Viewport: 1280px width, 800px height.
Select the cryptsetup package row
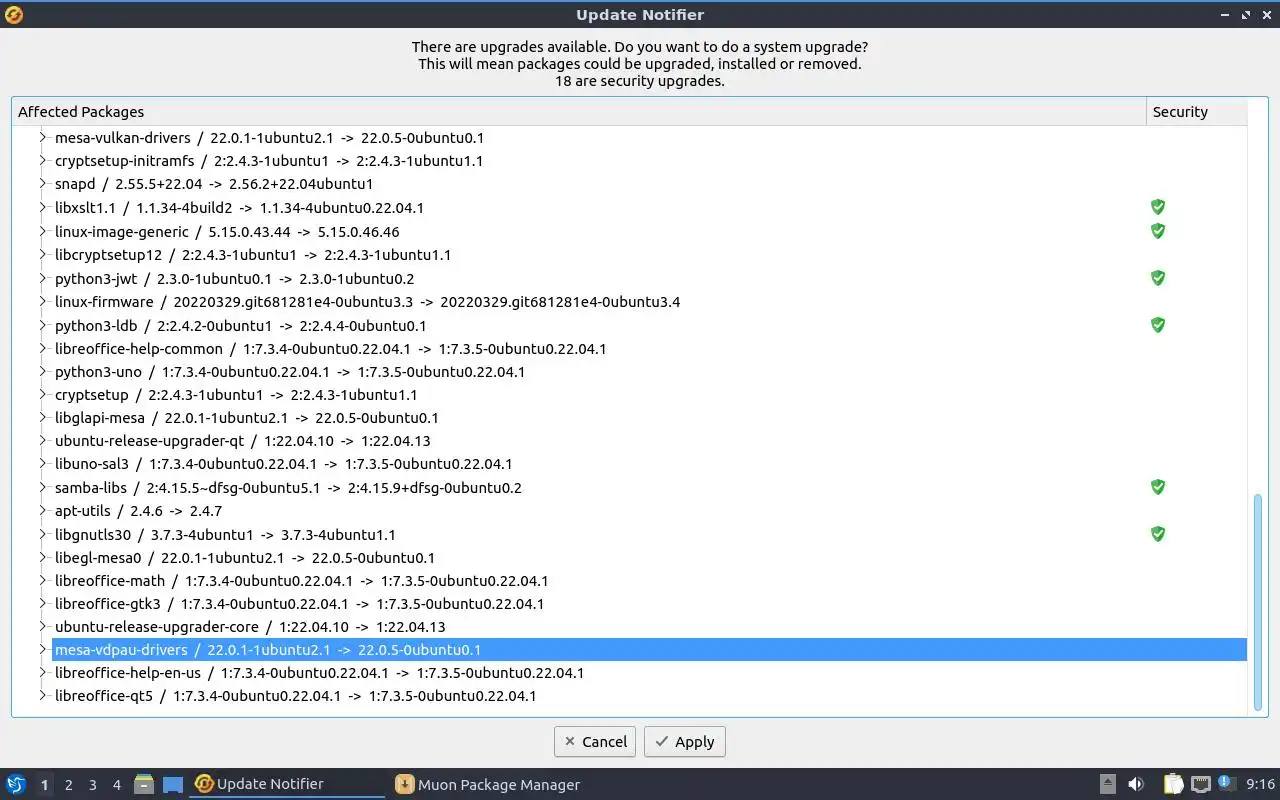click(x=649, y=394)
